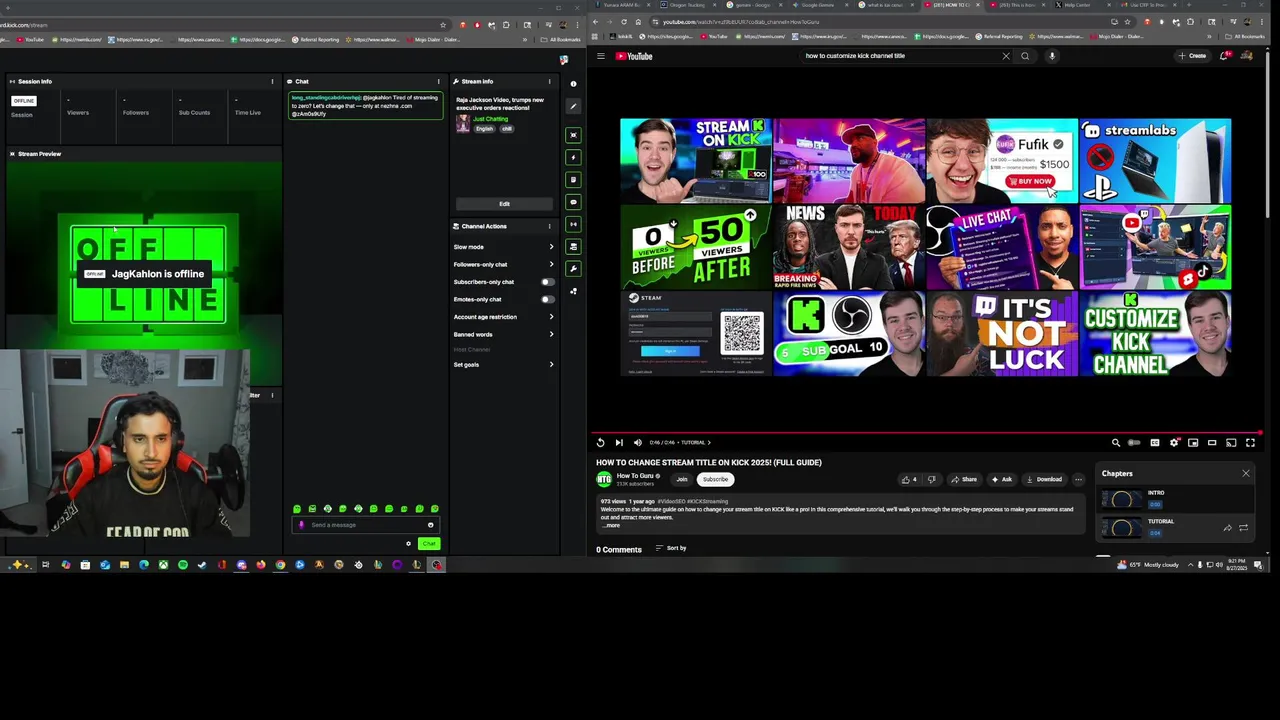1280x720 pixels.
Task: Click the wrench icon in Kick sidebar
Action: click(573, 269)
